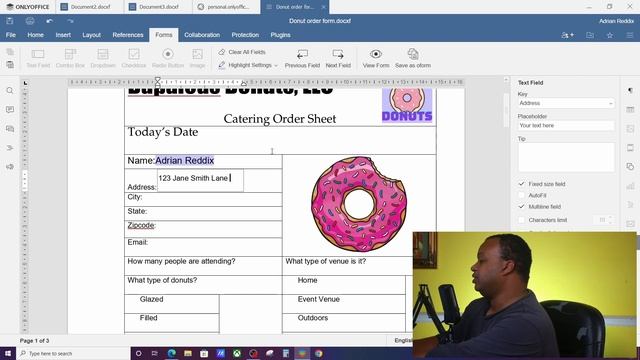Click Clear All Fields button

point(242,52)
